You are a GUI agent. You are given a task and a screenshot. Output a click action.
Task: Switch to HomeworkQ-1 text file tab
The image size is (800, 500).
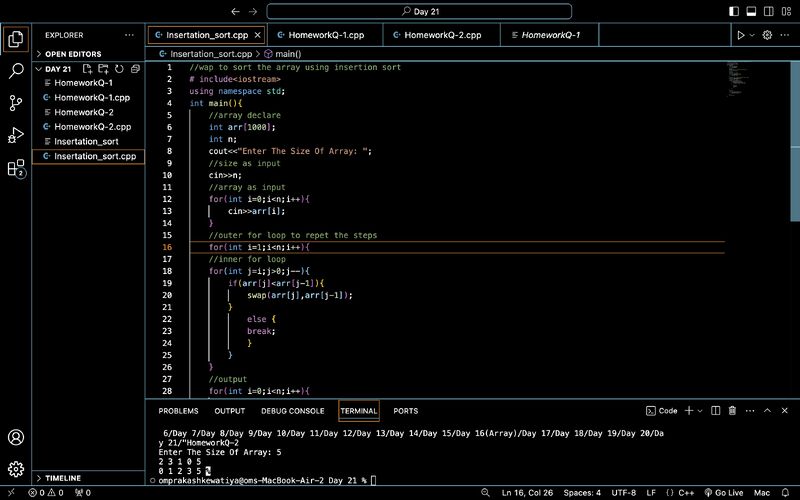549,35
